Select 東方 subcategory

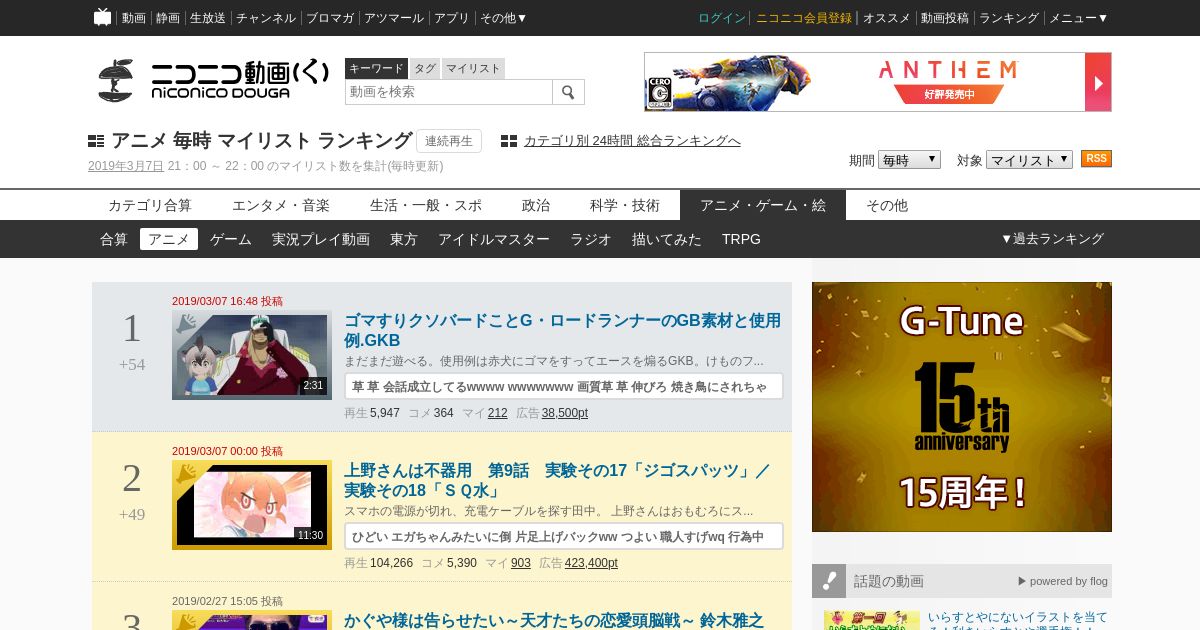click(404, 239)
